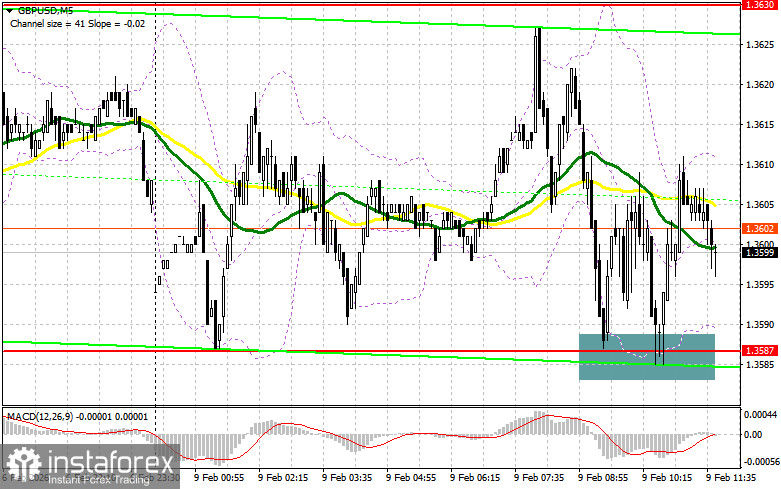Click the '9 Feb 00:55' time label
781x489 pixels.
click(219, 478)
